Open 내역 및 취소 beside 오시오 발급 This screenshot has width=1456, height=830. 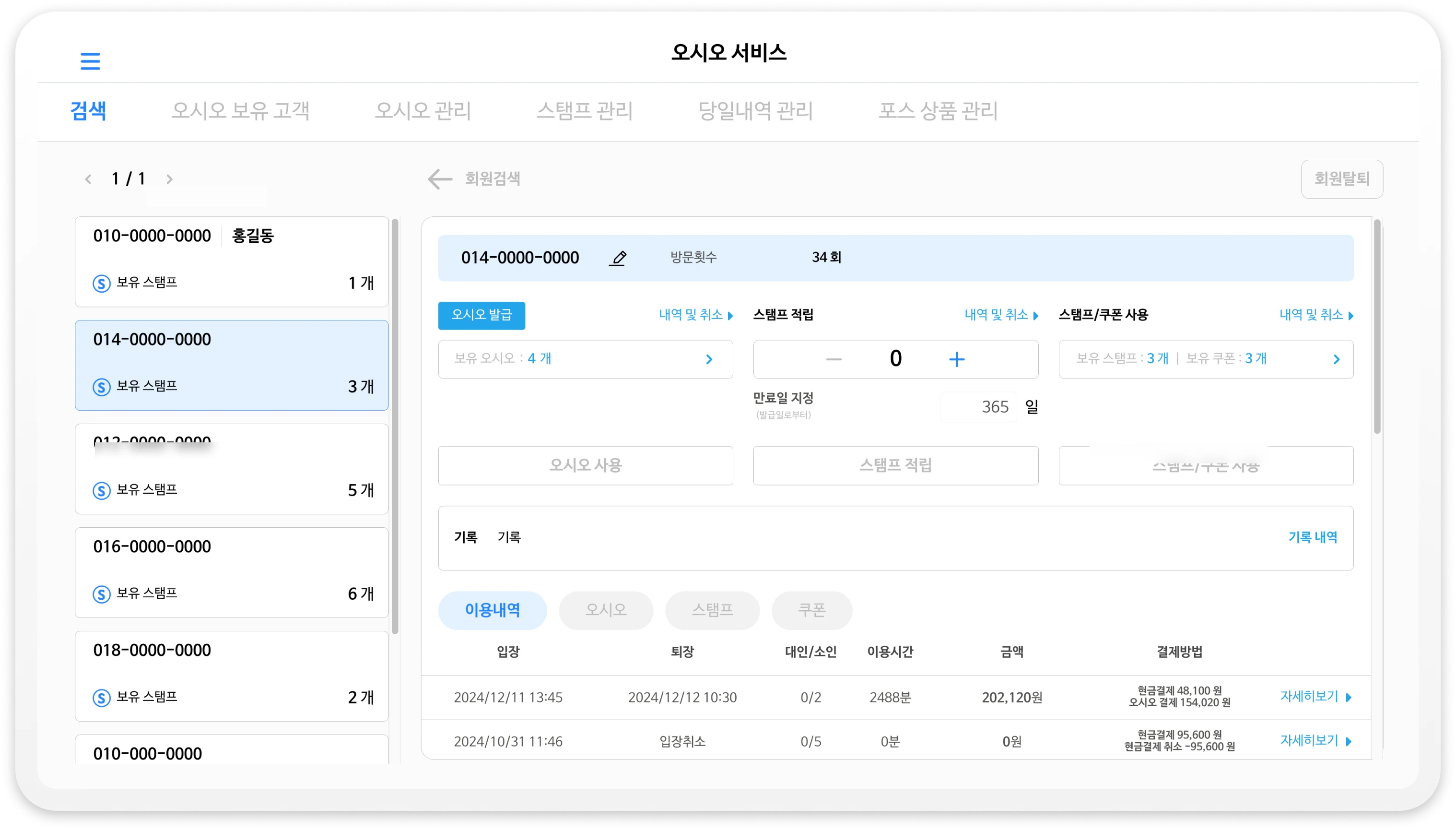tap(695, 315)
